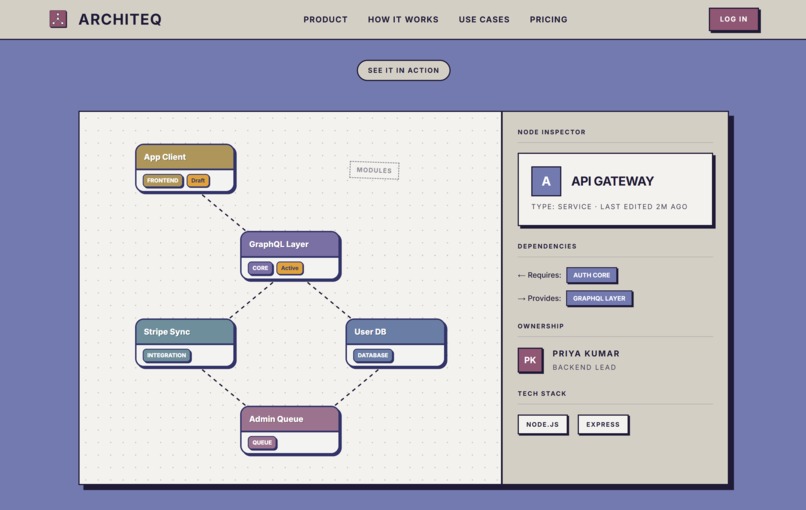
Task: Click the EXPRESS tech stack tag
Action: (603, 425)
